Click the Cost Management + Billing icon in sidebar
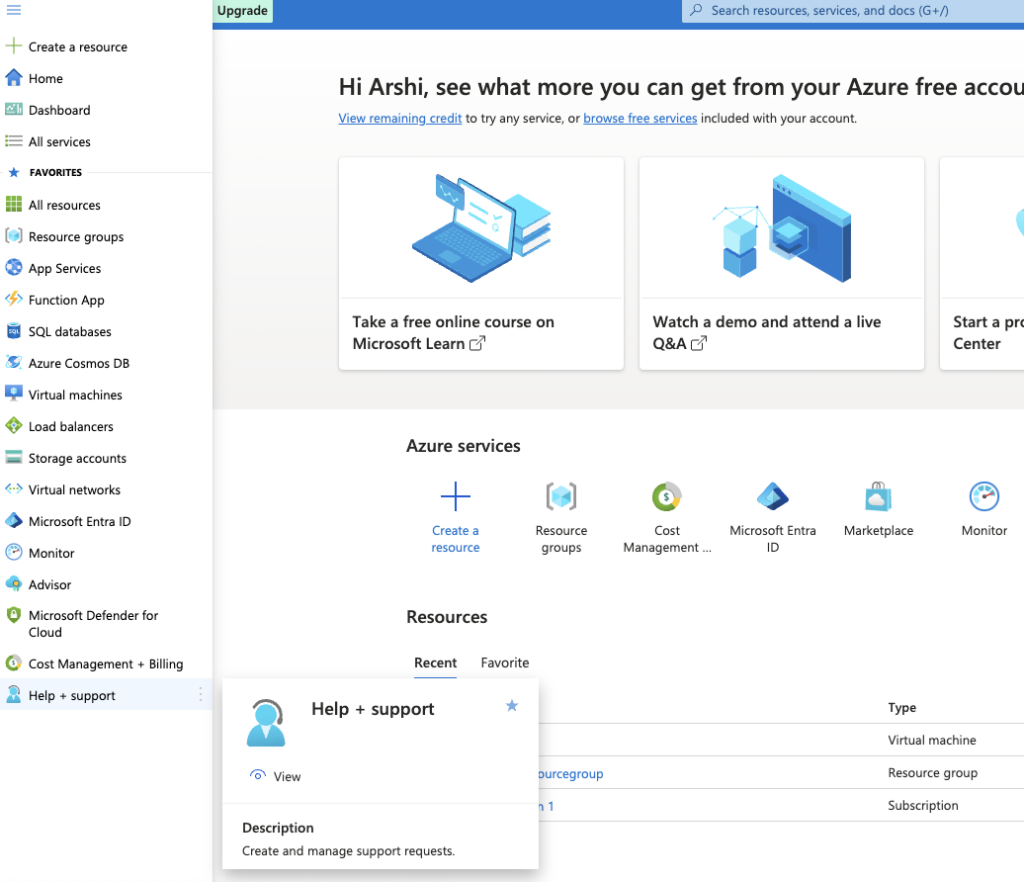This screenshot has width=1024, height=882. [14, 663]
